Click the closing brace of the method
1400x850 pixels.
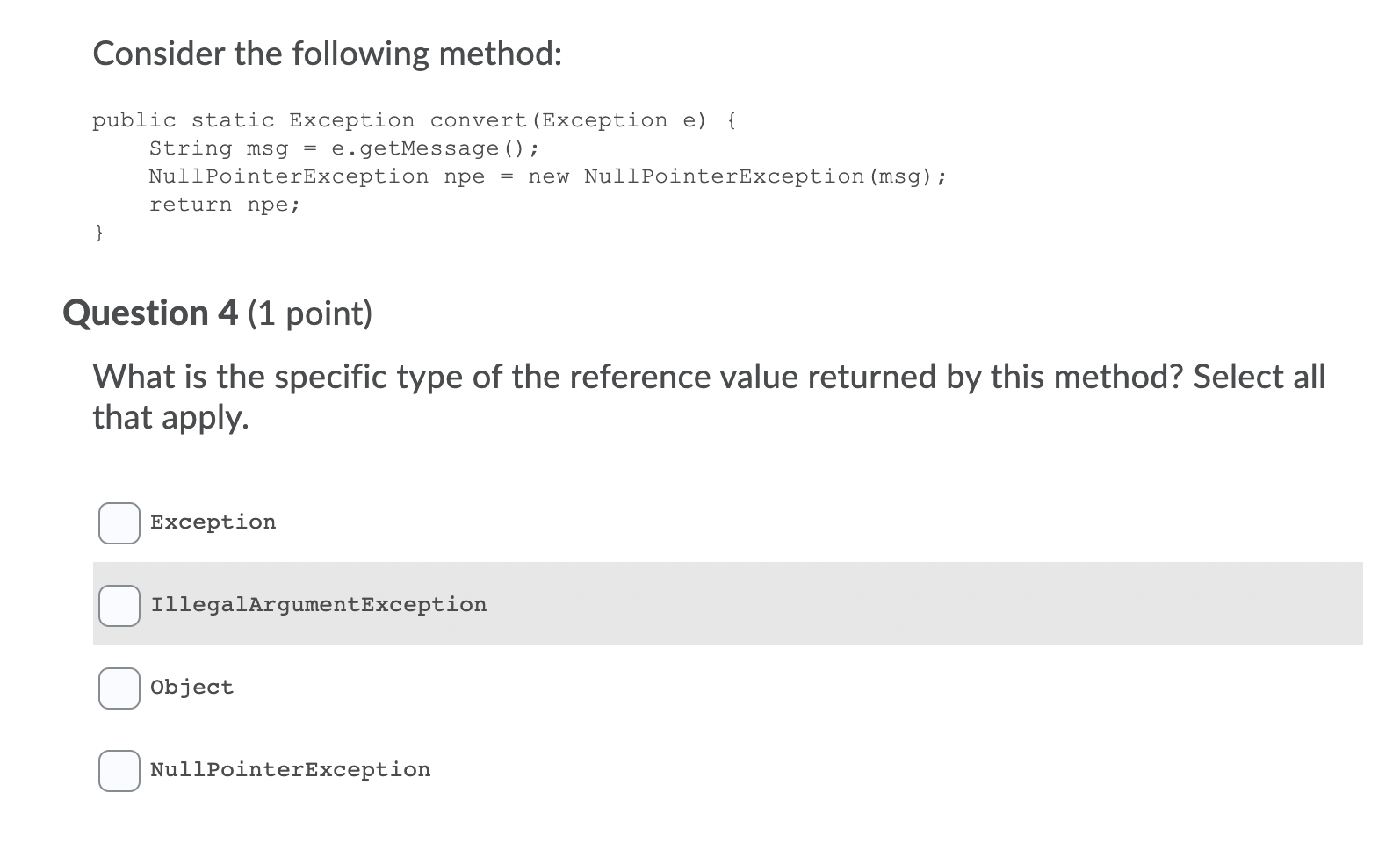click(99, 232)
